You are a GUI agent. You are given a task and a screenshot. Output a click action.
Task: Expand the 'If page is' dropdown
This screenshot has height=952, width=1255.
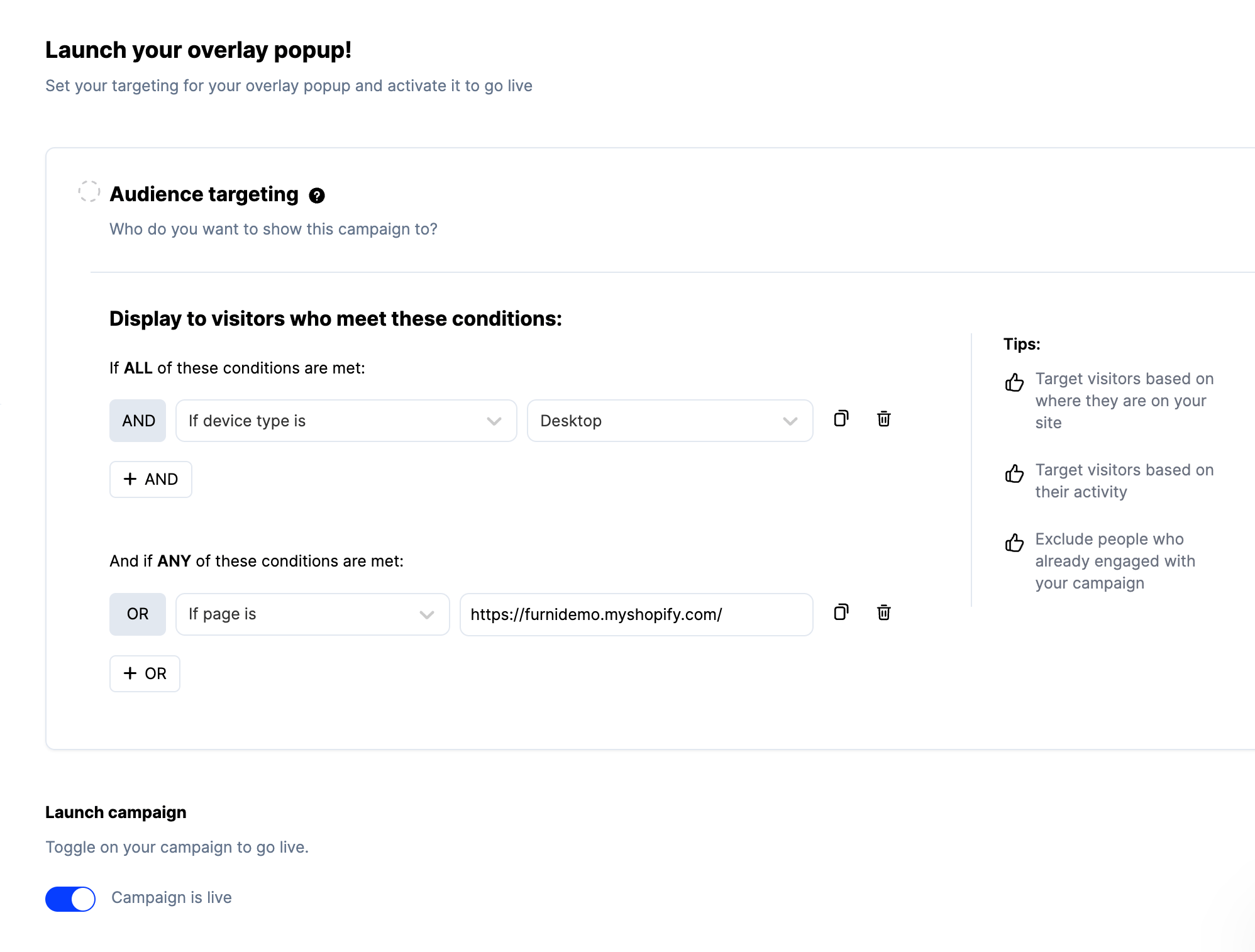[x=312, y=614]
